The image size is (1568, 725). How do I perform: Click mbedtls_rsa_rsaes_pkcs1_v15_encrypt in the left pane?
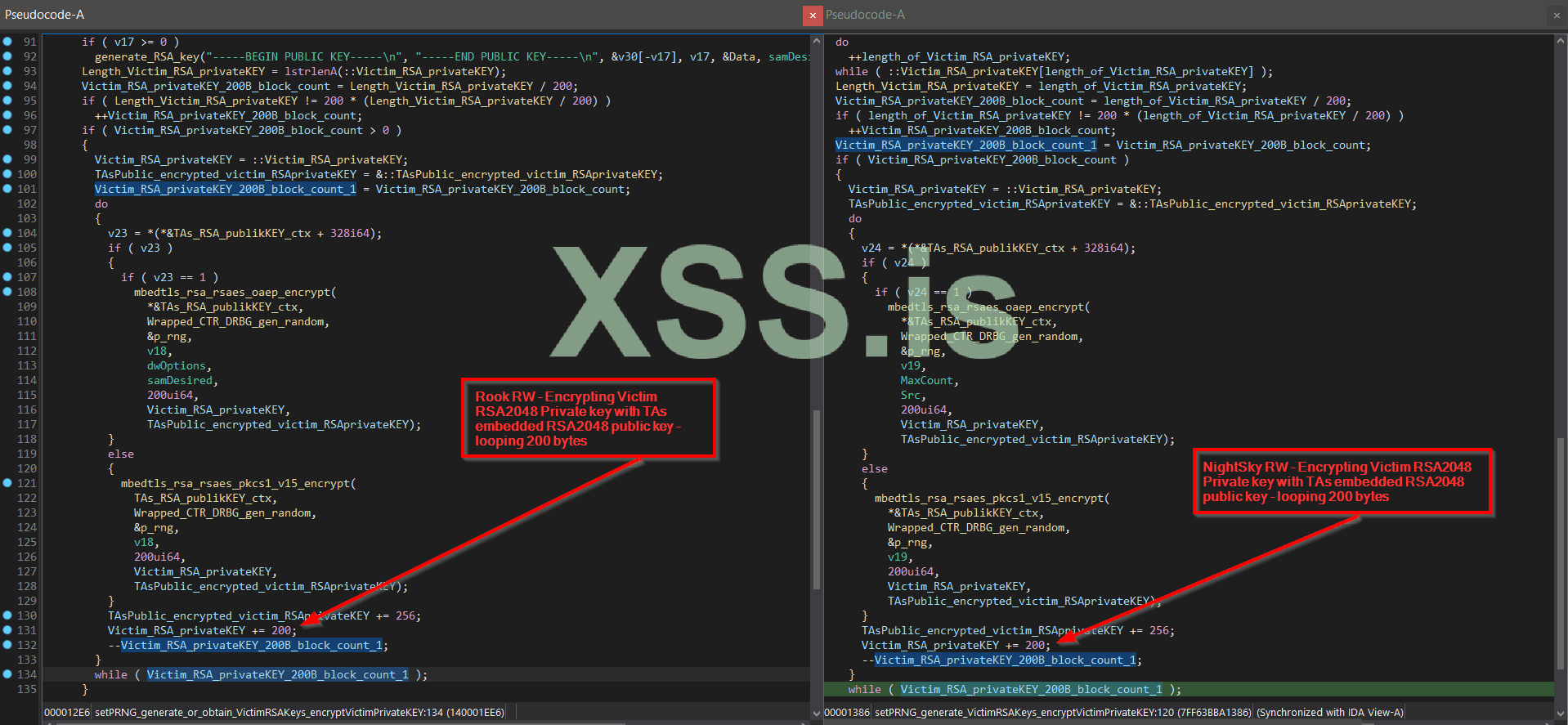pos(235,483)
